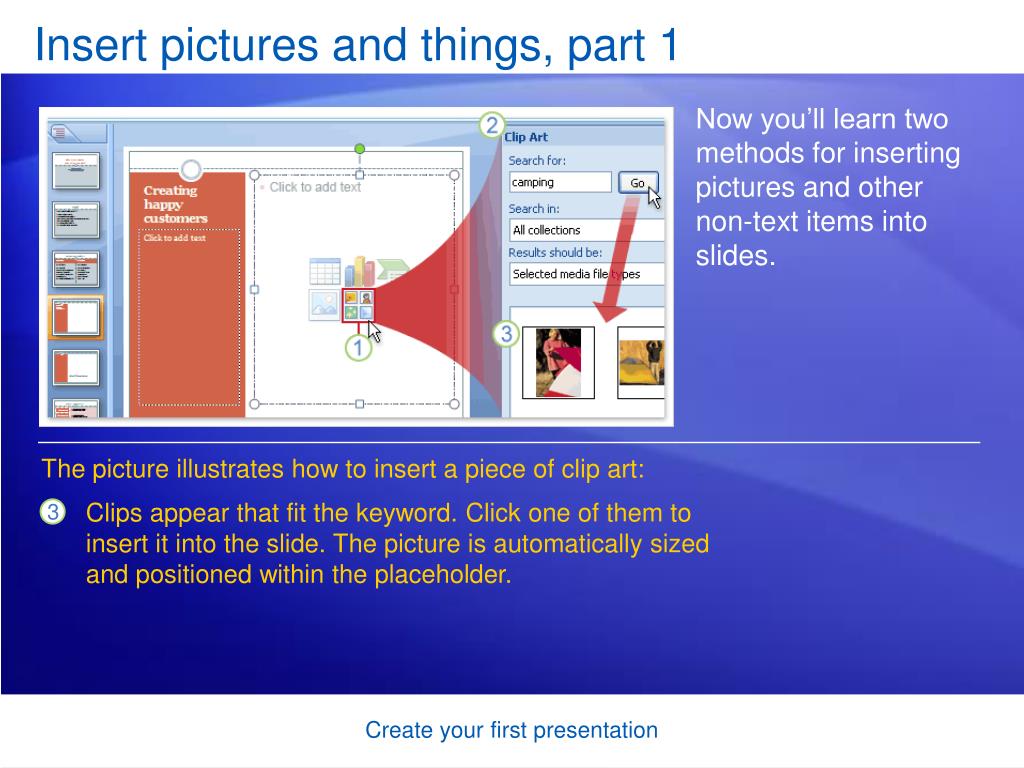Click the 'Search for:' label

(x=537, y=161)
